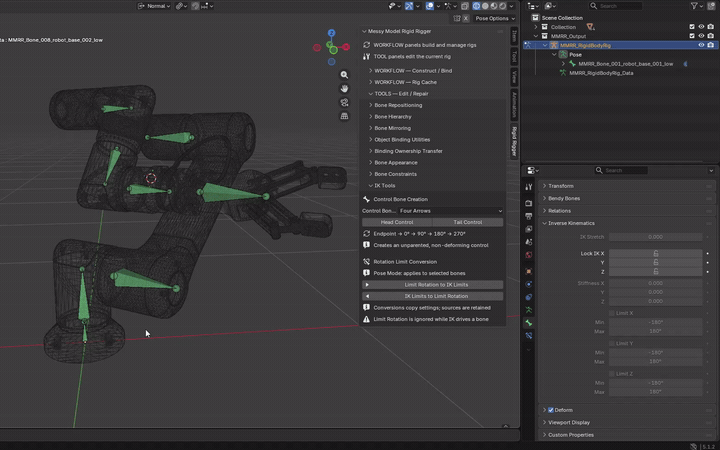This screenshot has width=720, height=450.
Task: Click IK Limits to Limit Rotation button
Action: tap(433, 296)
